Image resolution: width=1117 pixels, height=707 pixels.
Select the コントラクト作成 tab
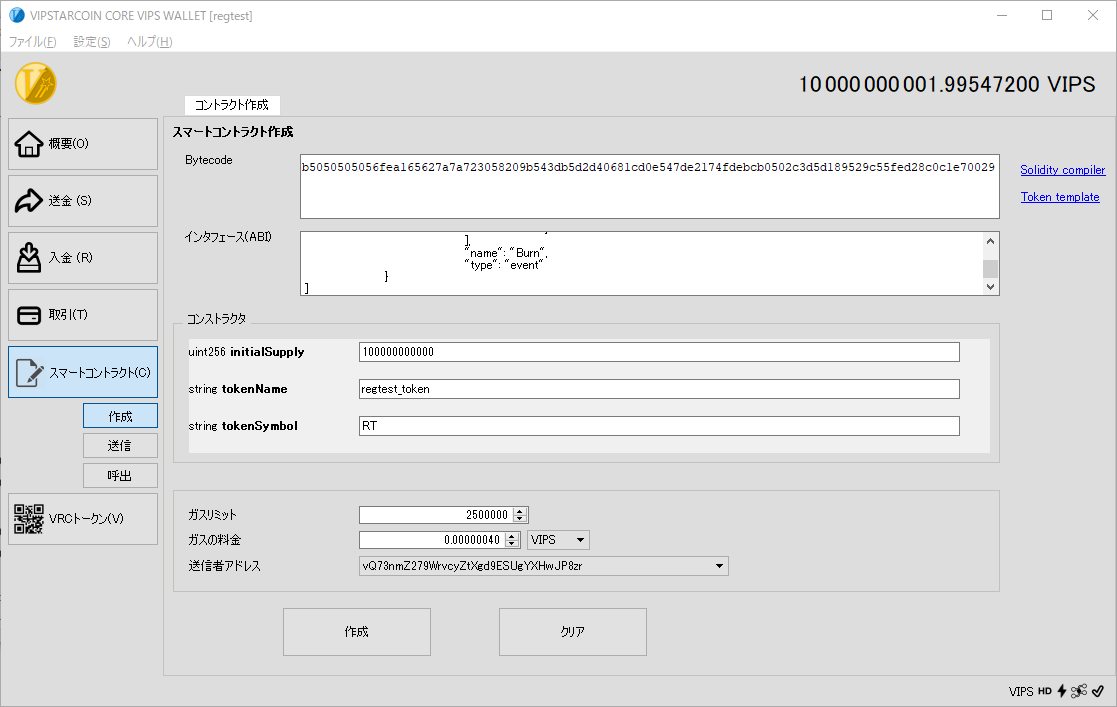[x=232, y=105]
